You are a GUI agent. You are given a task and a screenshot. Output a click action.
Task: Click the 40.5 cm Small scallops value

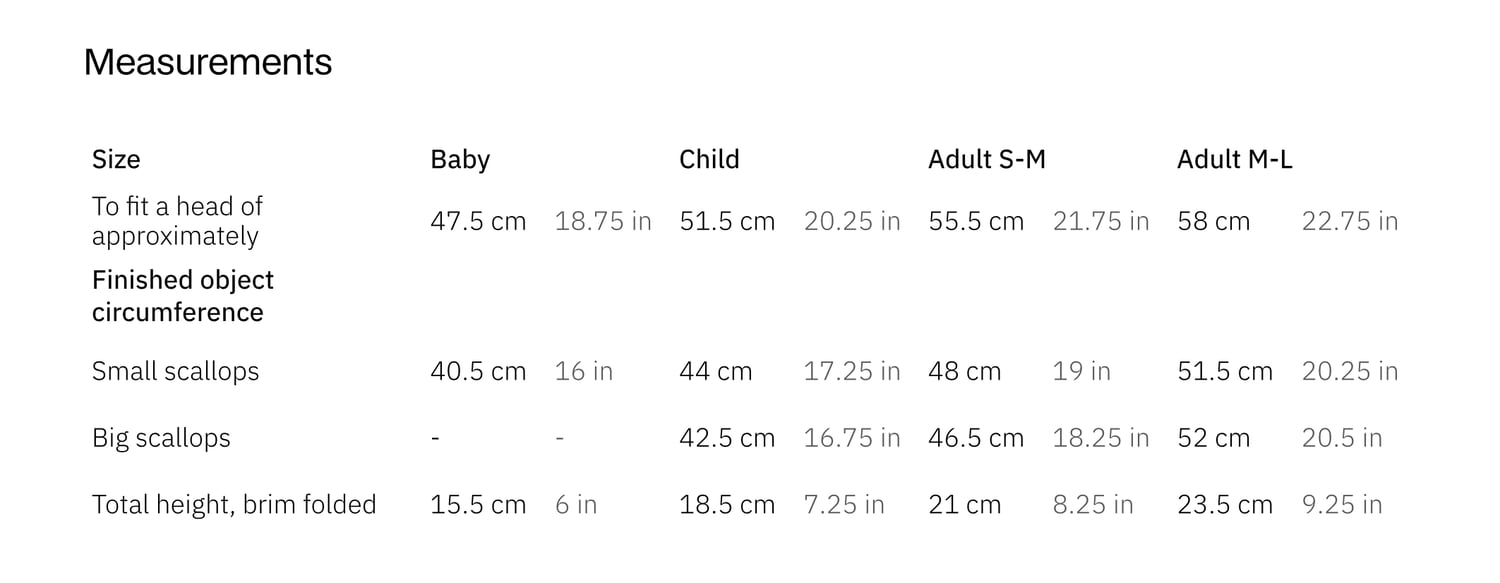click(478, 371)
